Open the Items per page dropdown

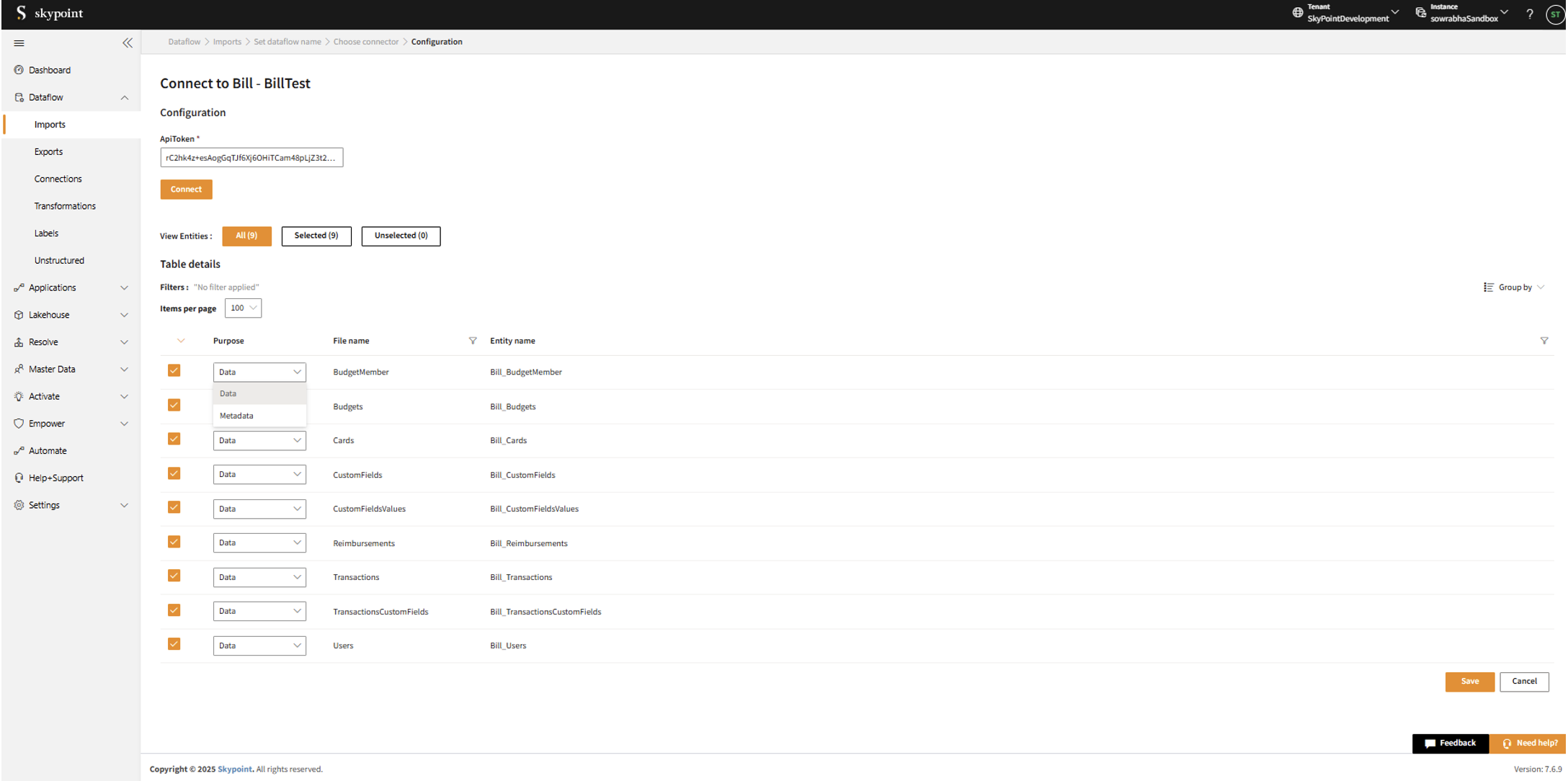point(243,308)
